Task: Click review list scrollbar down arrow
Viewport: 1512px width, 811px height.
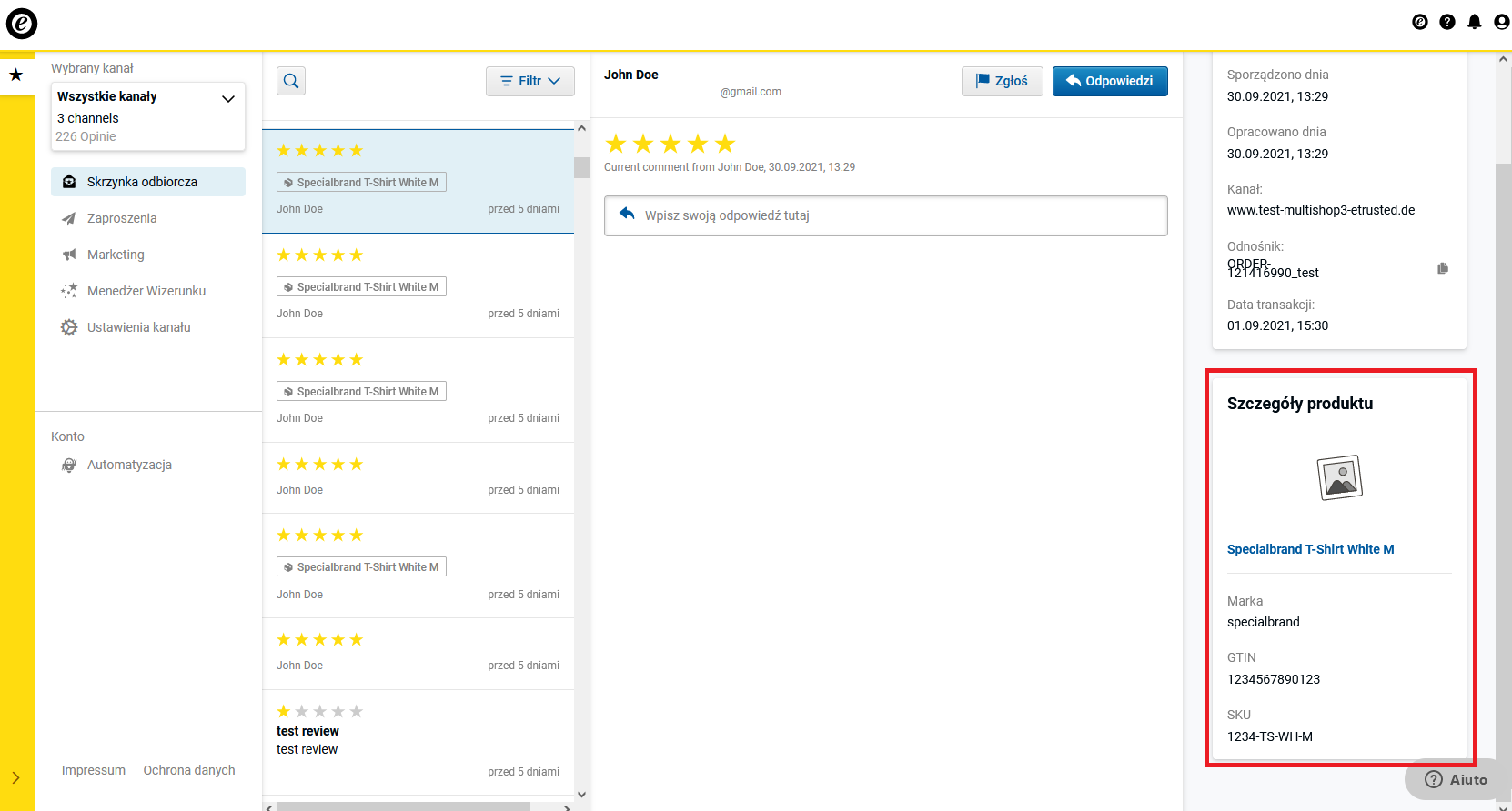Action: coord(581,795)
